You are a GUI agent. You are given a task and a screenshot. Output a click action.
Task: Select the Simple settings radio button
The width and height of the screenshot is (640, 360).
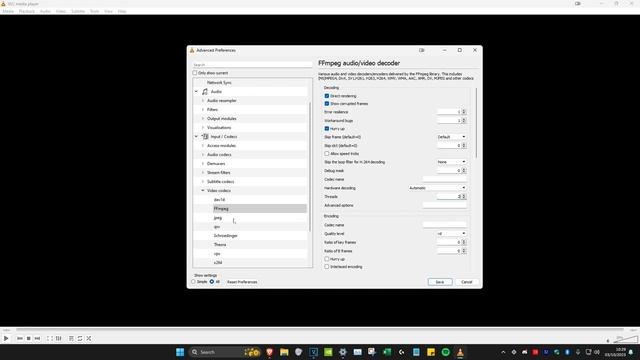pos(193,282)
